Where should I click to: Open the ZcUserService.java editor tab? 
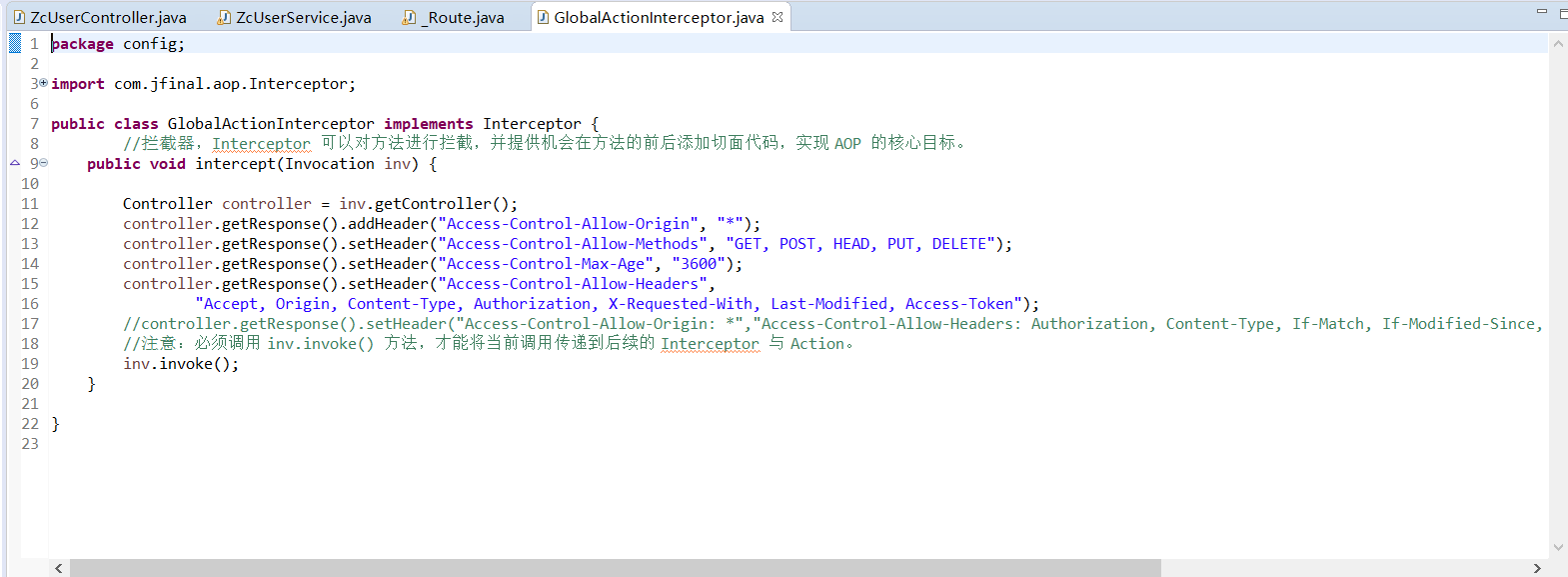pos(303,17)
